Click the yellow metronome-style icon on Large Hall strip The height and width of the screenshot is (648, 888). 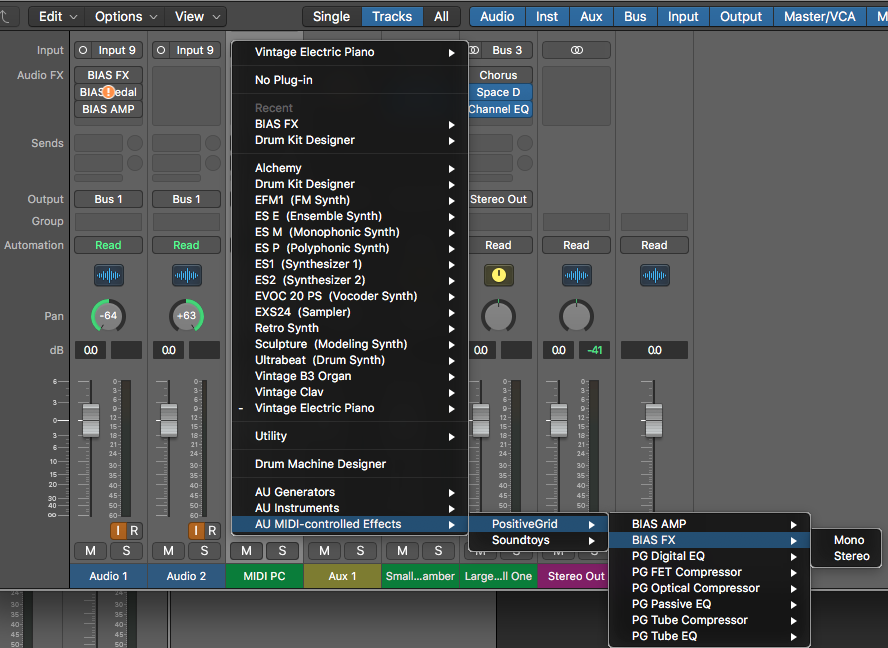[x=498, y=275]
